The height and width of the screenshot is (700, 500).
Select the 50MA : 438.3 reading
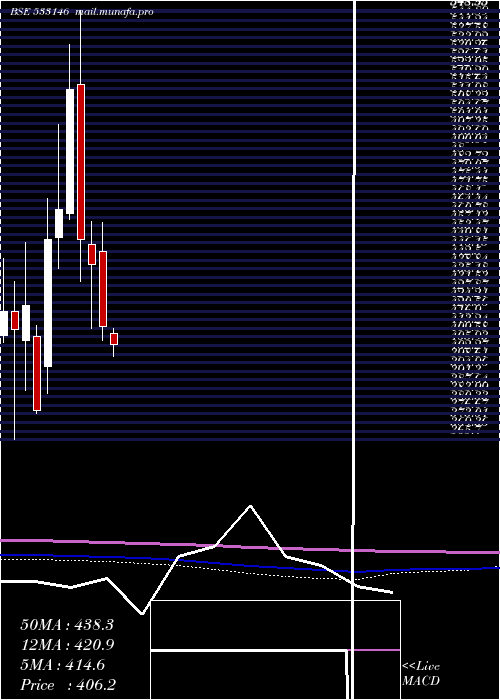pos(67,625)
